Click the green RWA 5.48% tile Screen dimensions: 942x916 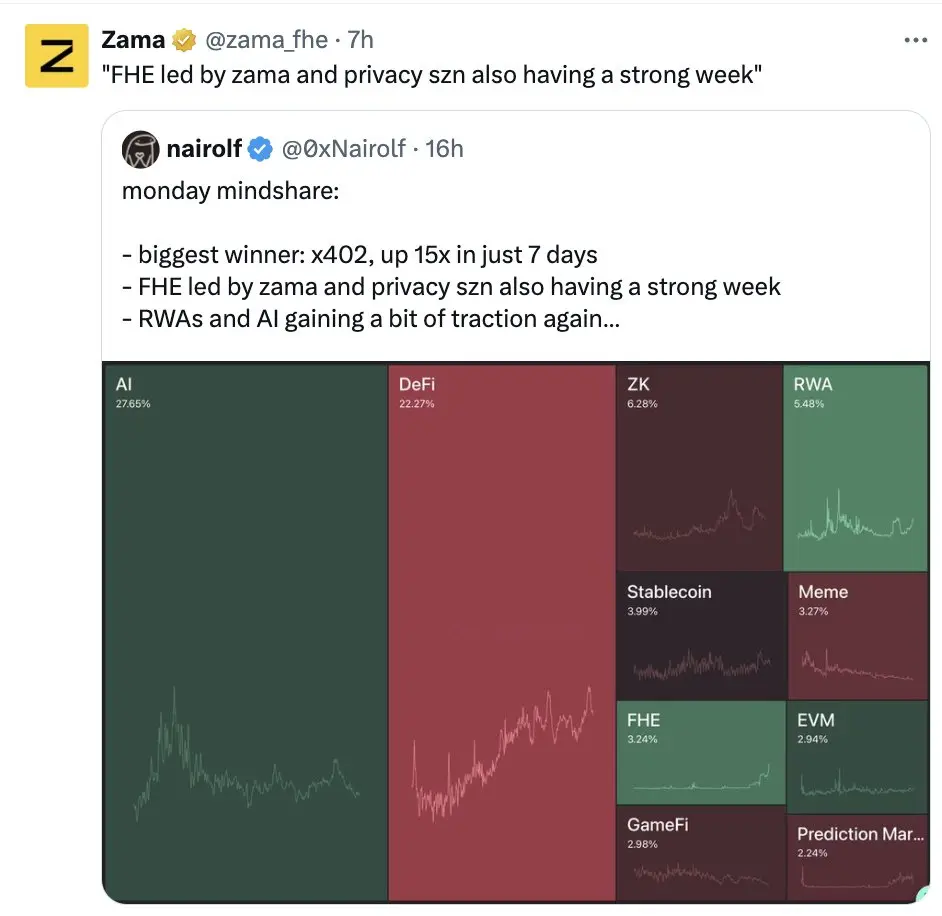(x=855, y=467)
